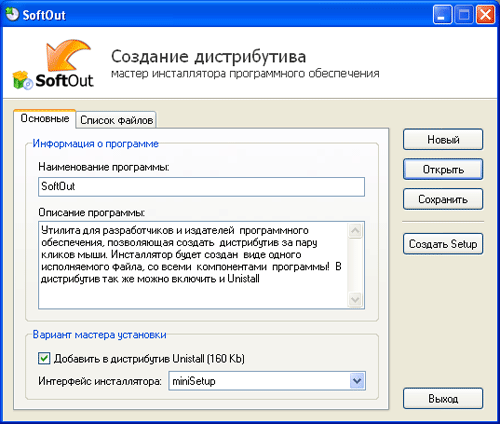Click the Новый button
Screen dimensions: 500x424
coord(443,139)
